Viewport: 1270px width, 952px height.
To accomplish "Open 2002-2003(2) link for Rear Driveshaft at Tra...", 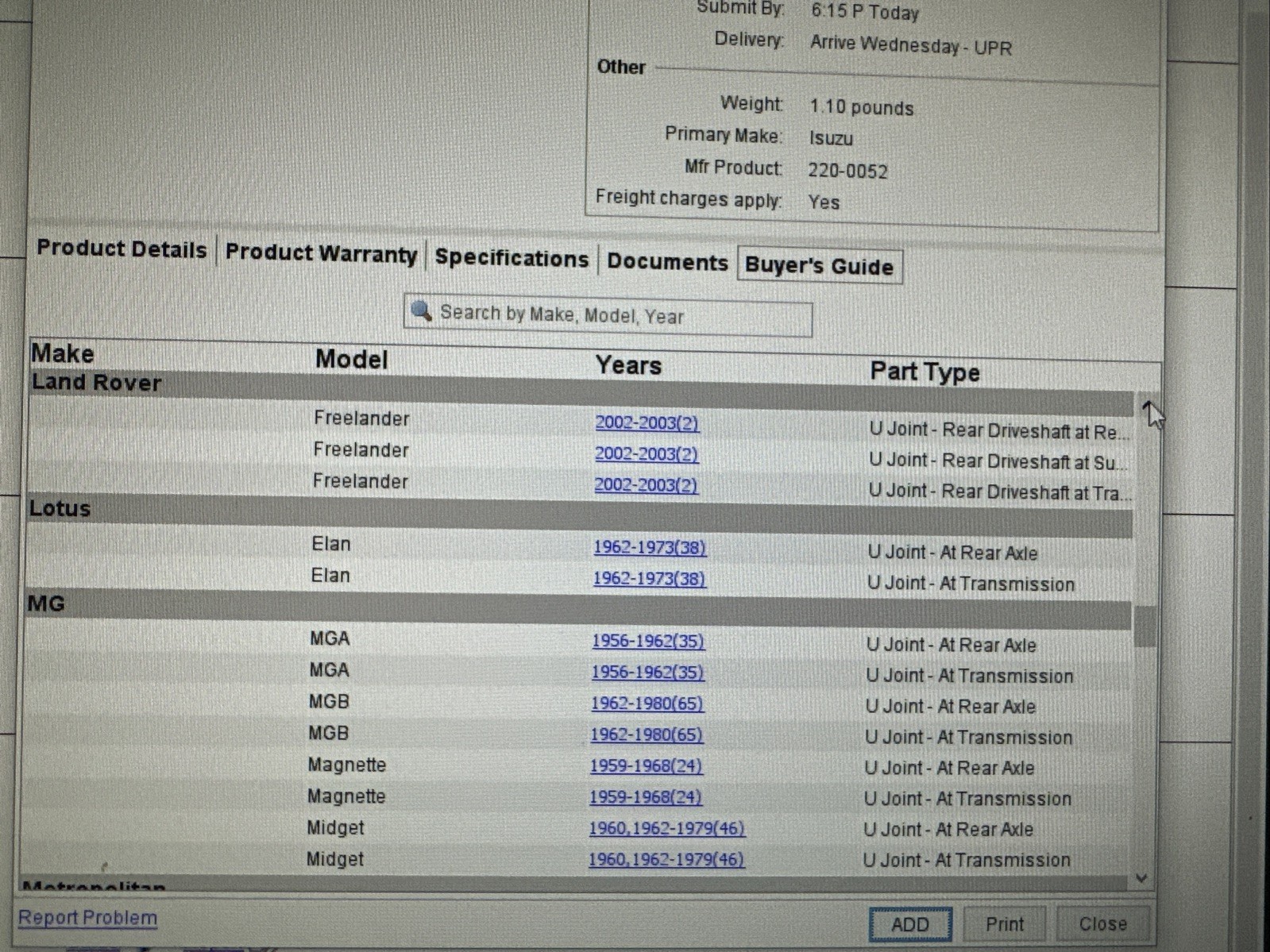I will coord(646,485).
